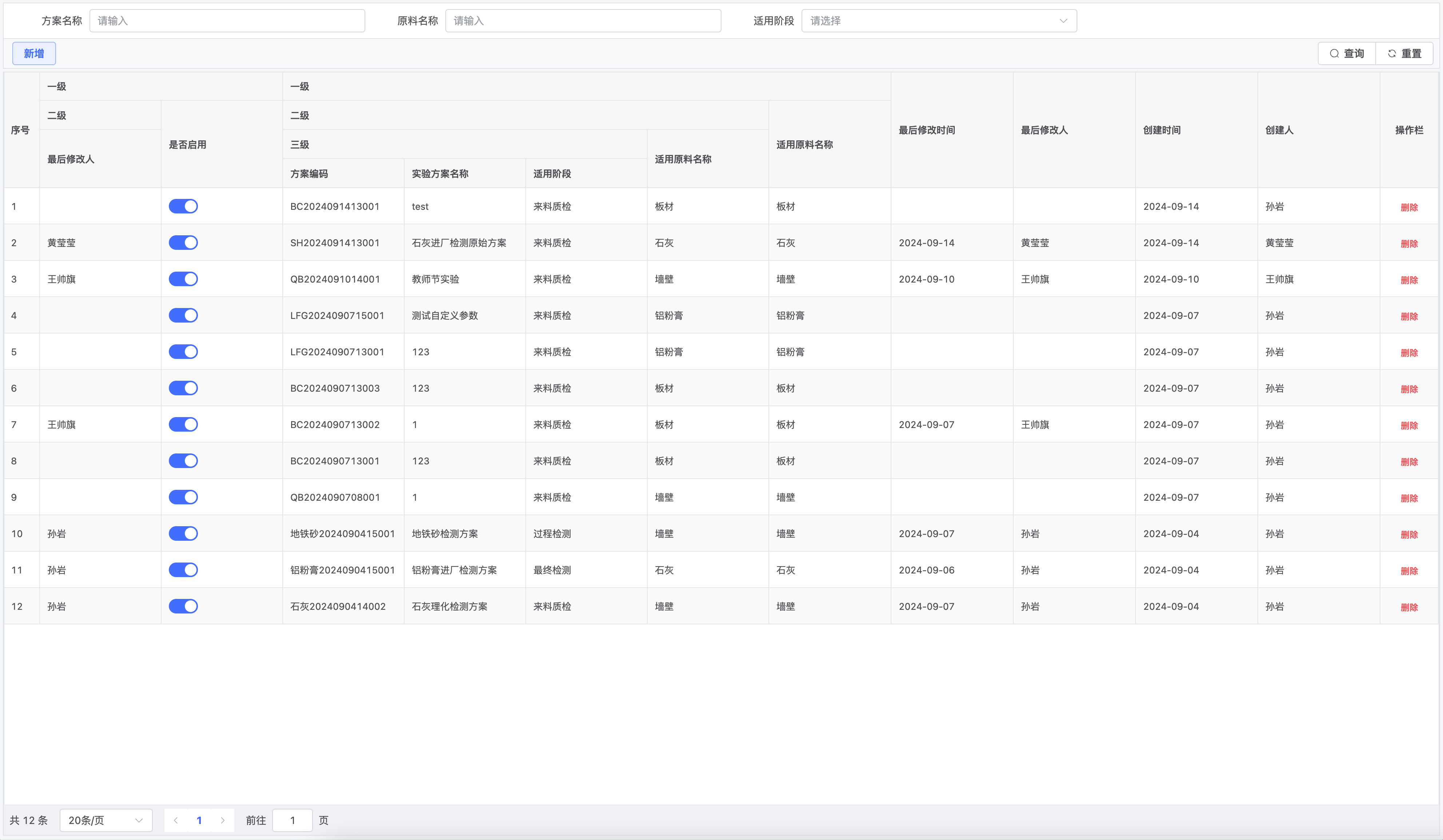The width and height of the screenshot is (1443, 840).
Task: Delete row 11 铝粉膏进厂检测方案
Action: [1409, 571]
